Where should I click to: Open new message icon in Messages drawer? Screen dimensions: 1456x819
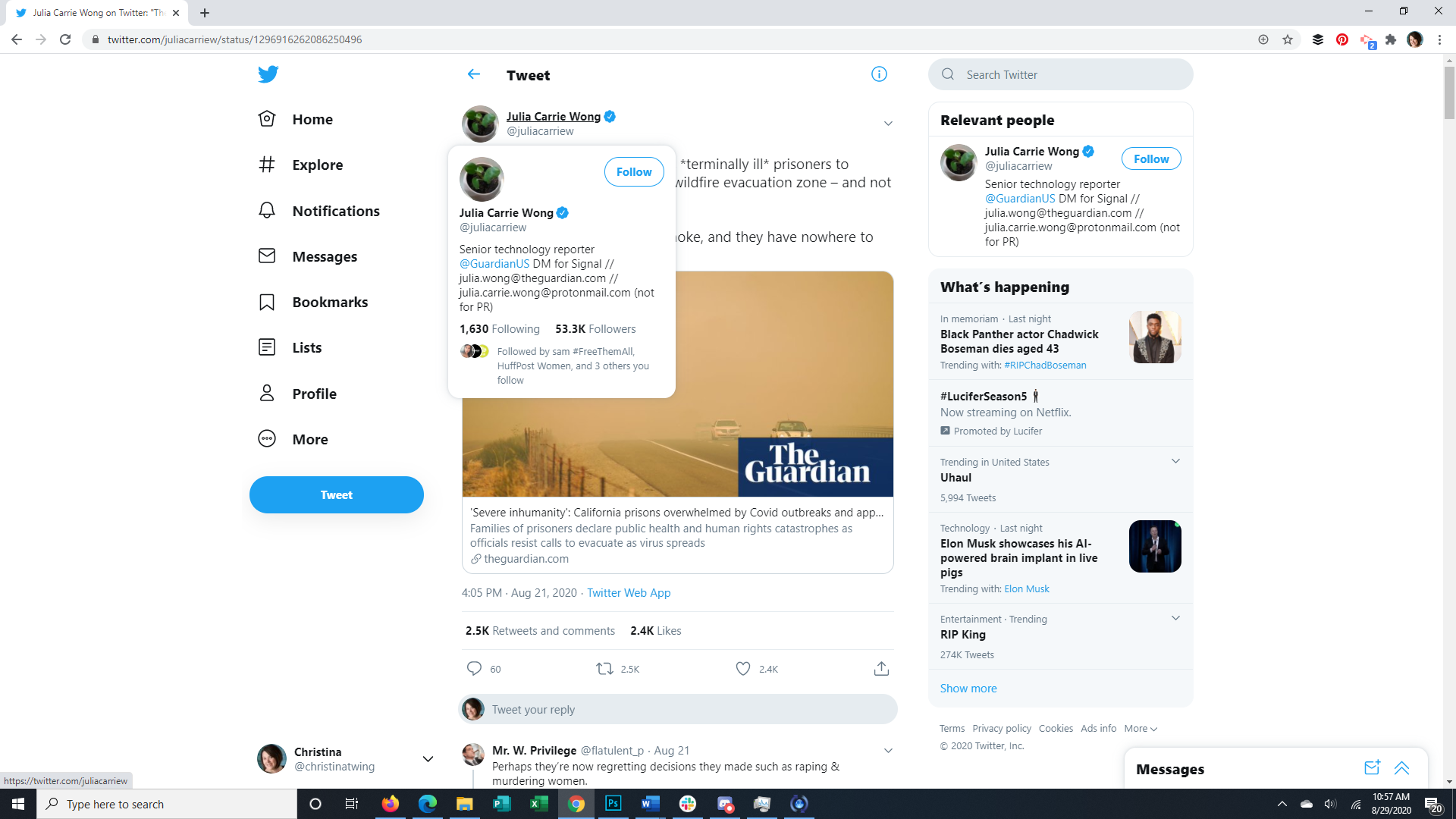point(1371,768)
